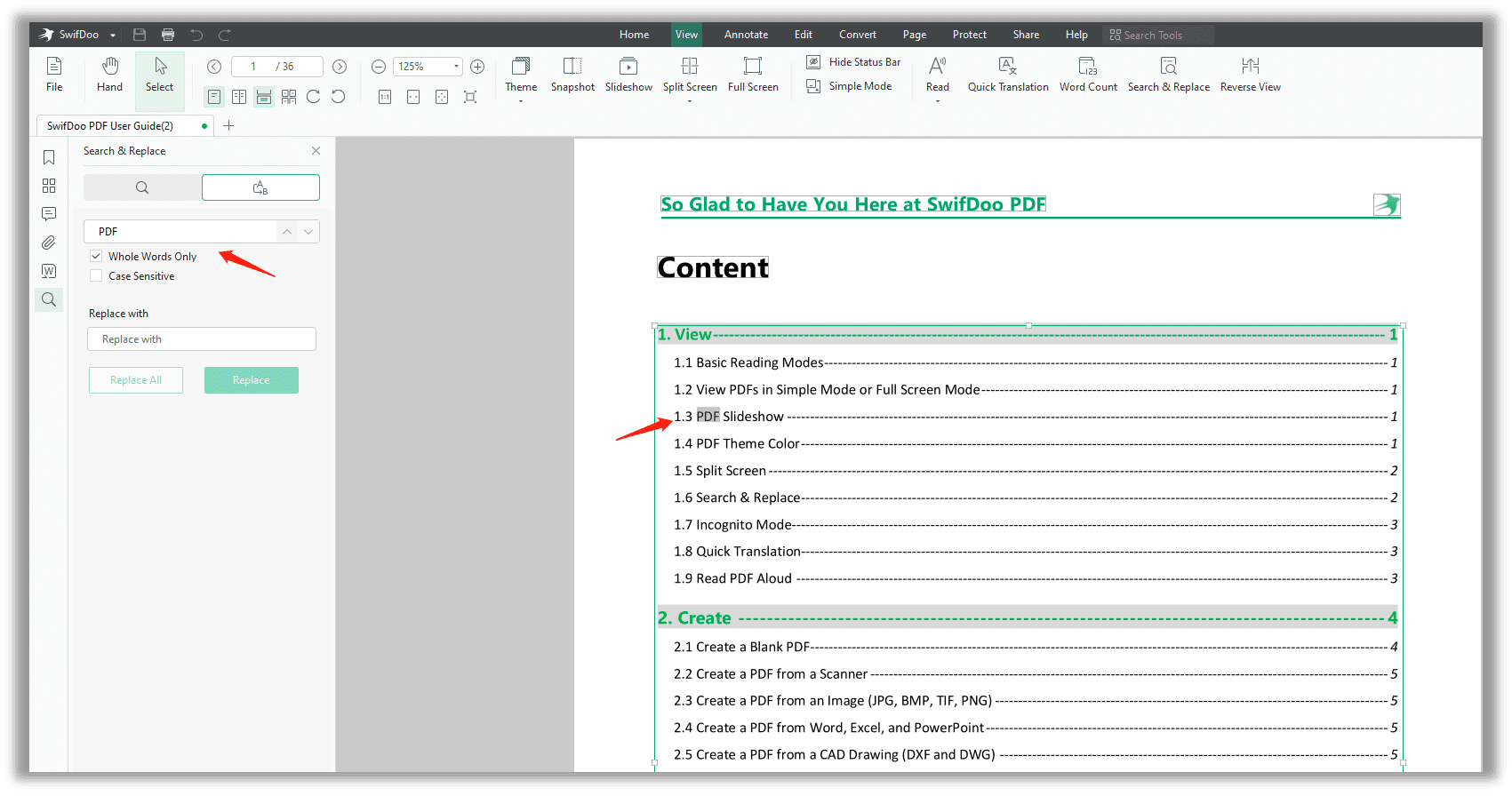Jump to next search result chevron
Viewport: 1512px width, 796px height.
308,232
